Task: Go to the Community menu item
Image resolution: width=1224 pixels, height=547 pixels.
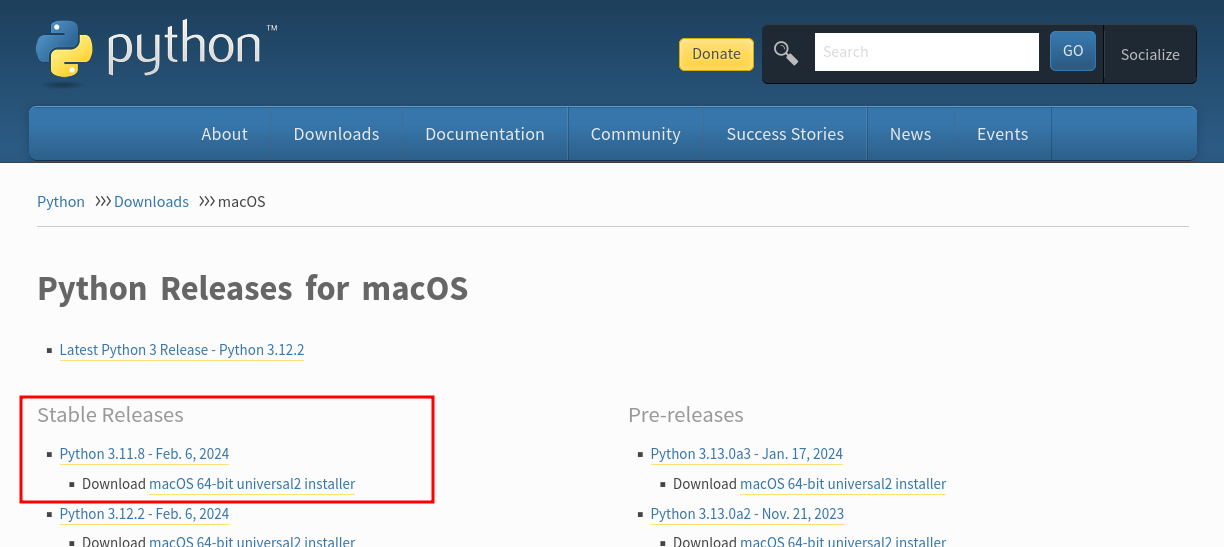Action: pos(635,134)
